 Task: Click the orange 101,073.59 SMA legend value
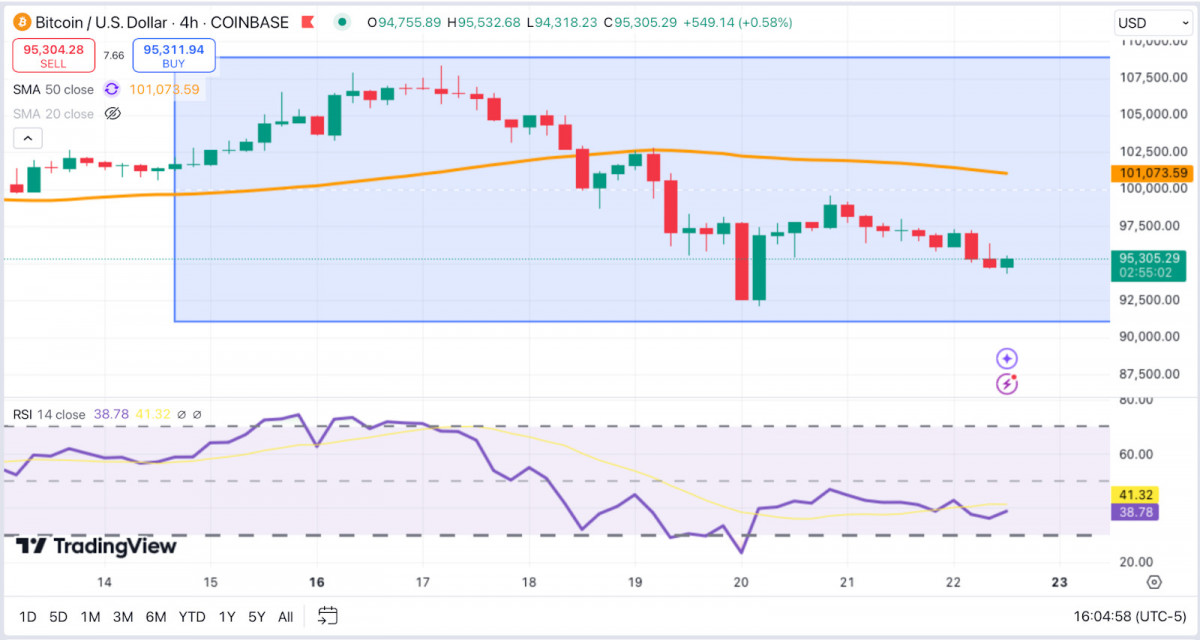click(x=163, y=89)
